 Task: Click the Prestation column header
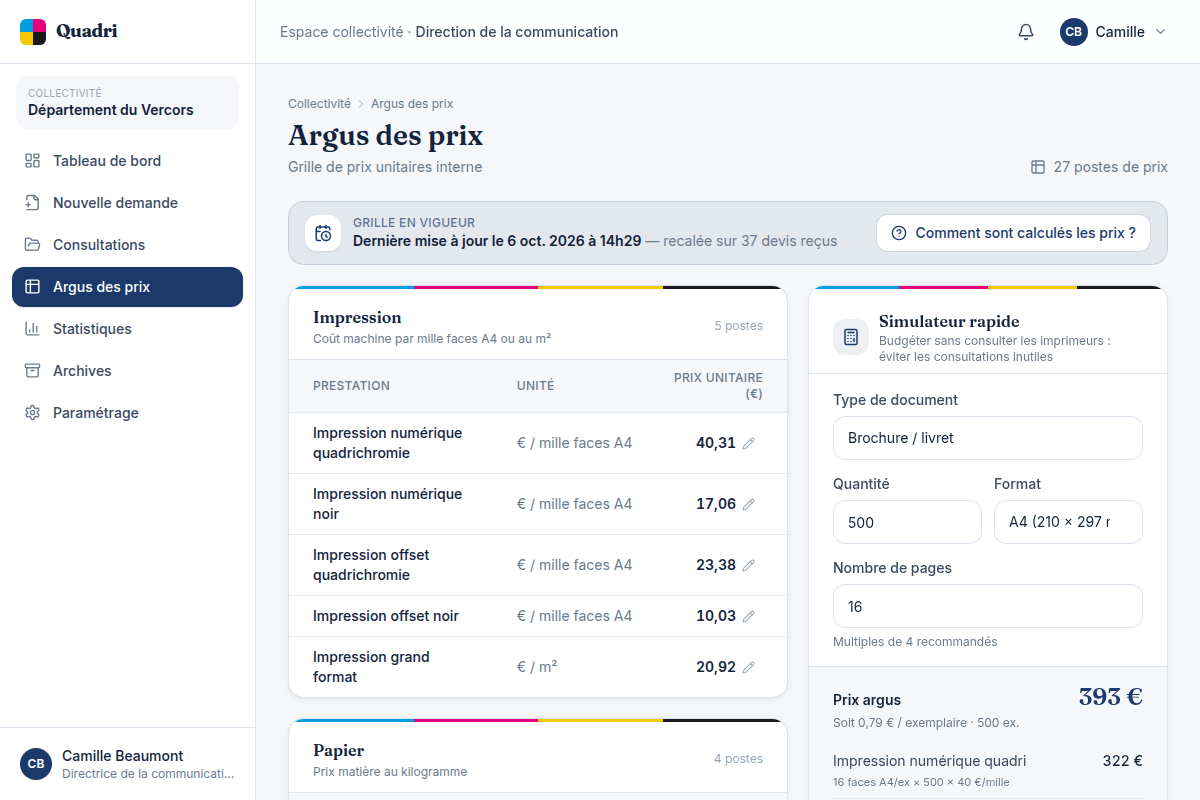[x=351, y=386]
